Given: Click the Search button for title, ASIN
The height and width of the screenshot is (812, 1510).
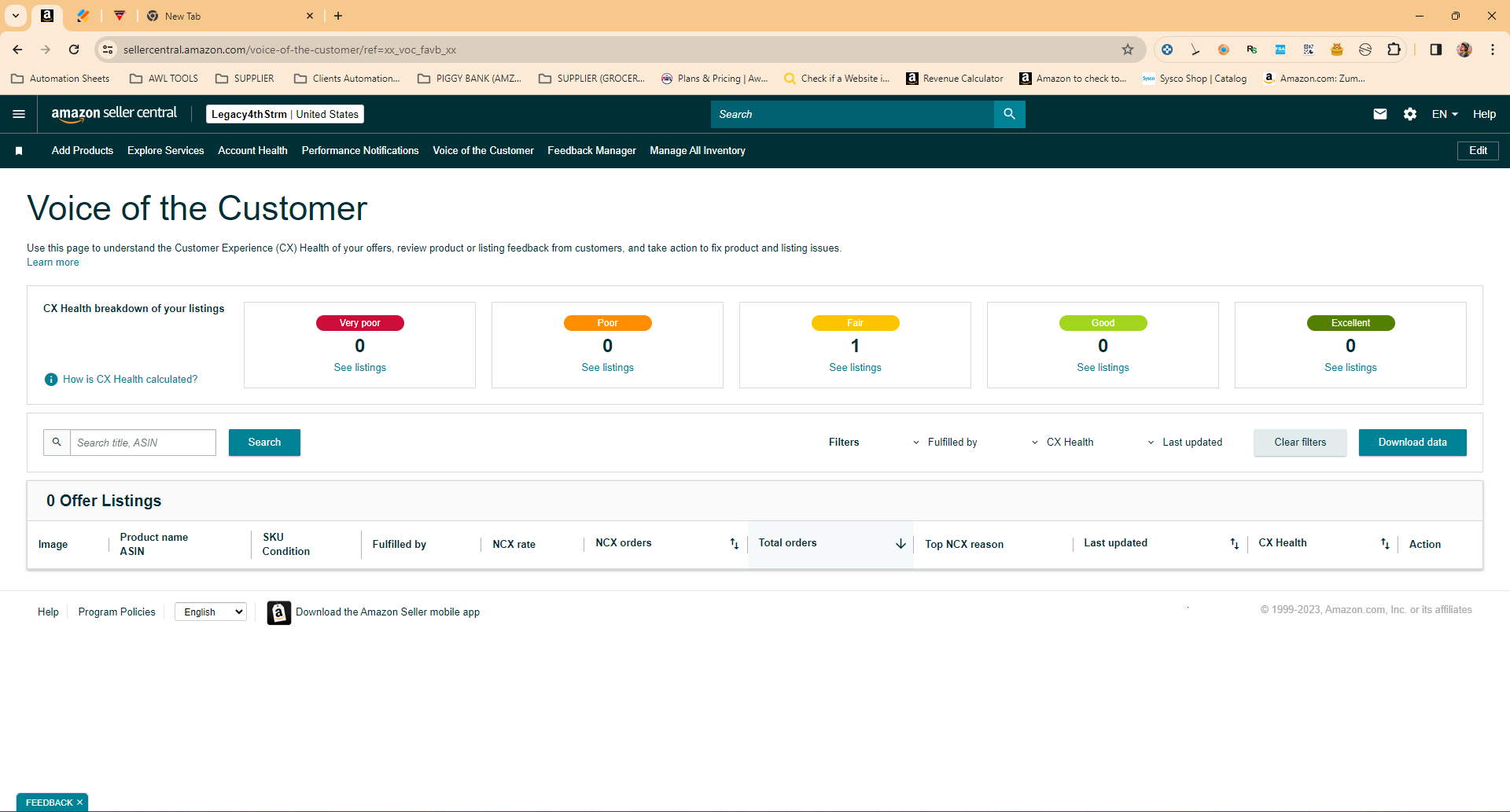Looking at the screenshot, I should point(264,443).
